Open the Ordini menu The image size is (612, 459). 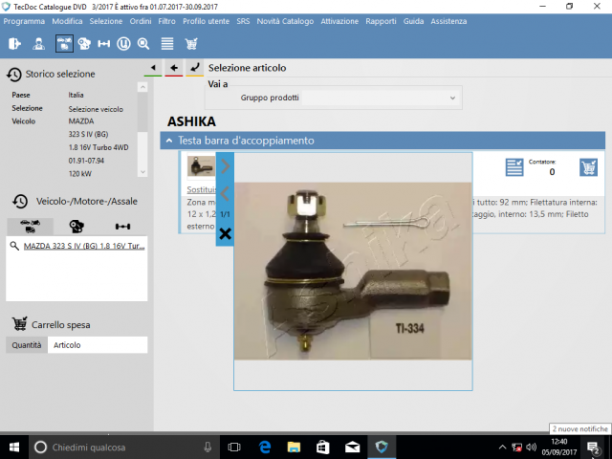(x=141, y=21)
